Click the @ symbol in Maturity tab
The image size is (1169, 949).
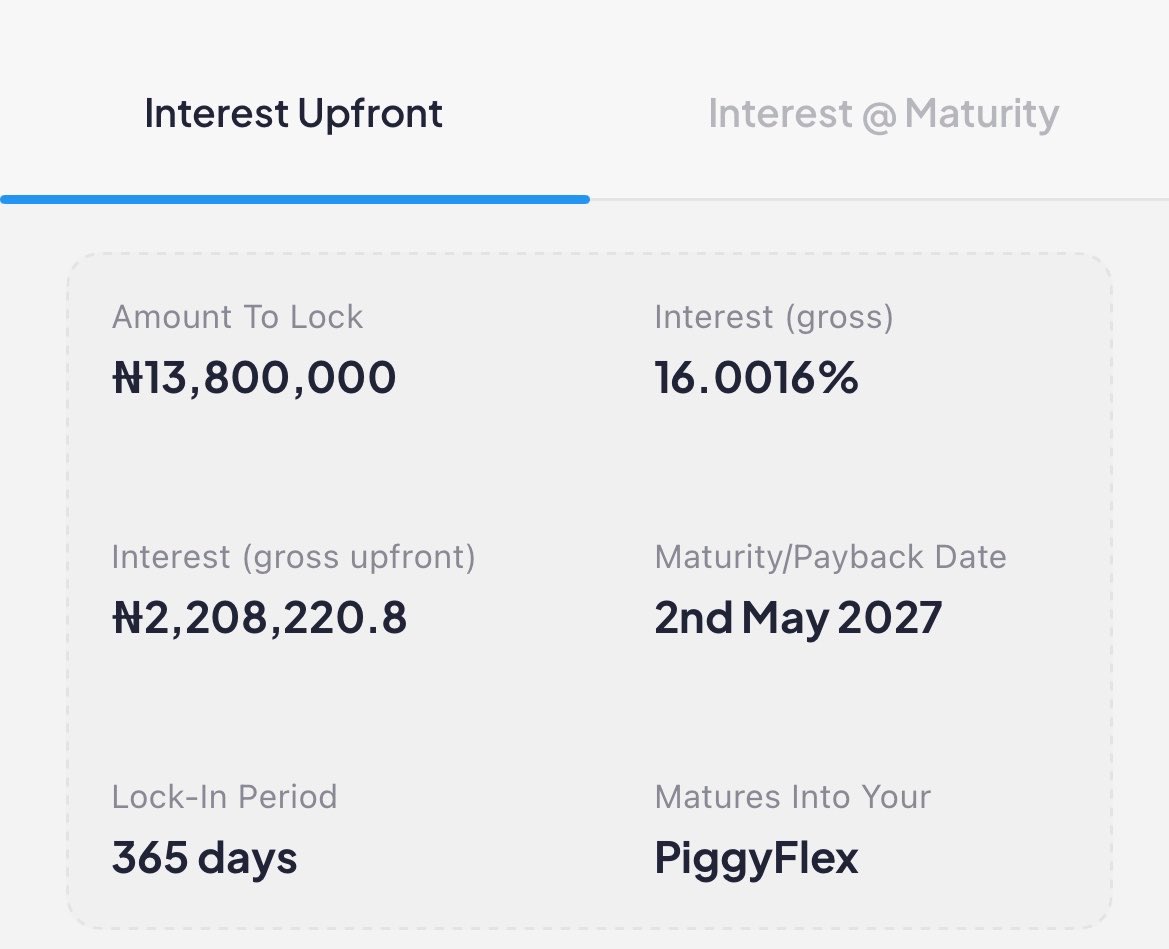tap(879, 116)
